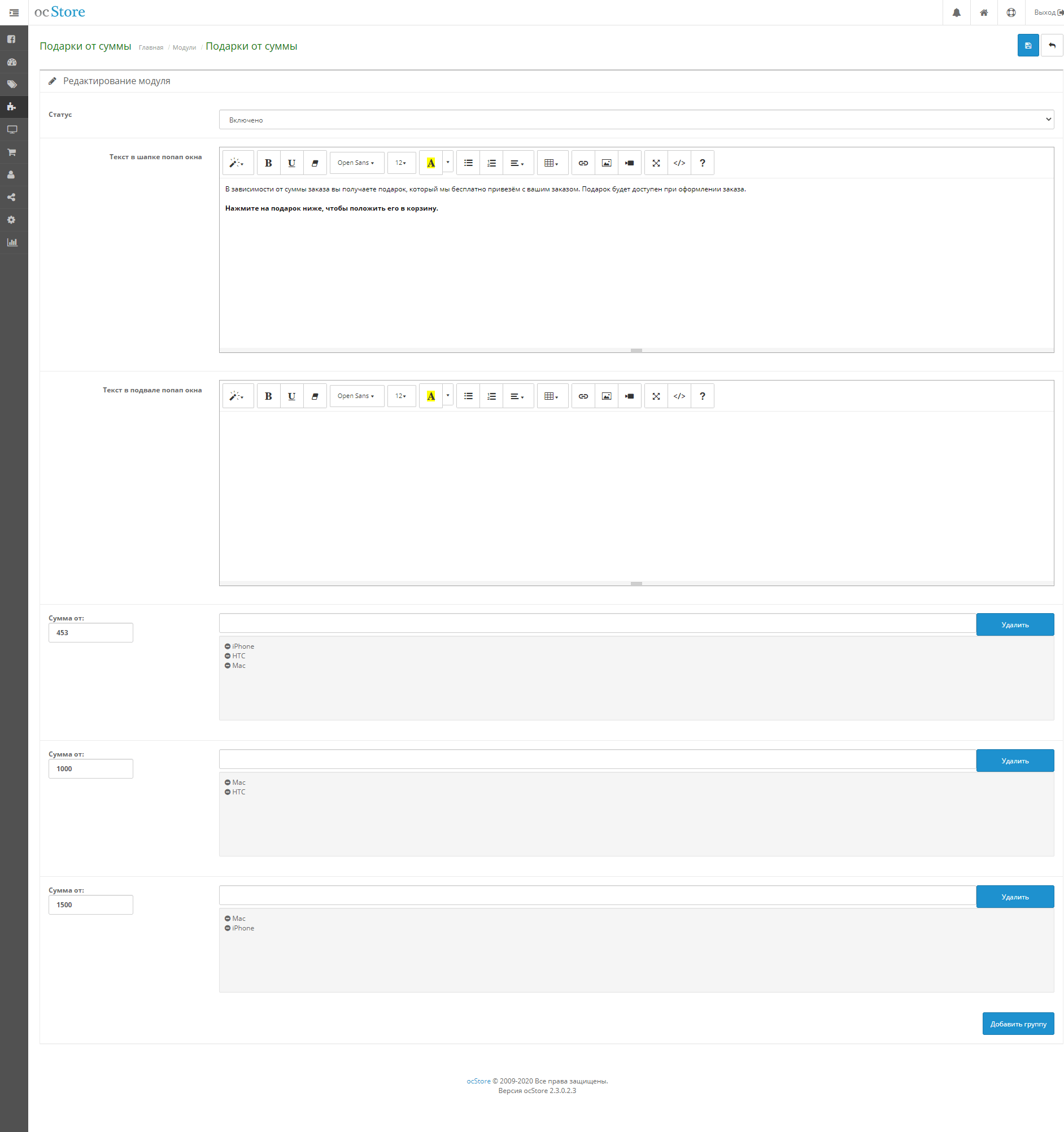
Task: Apply yellow highlight color in header editor
Action: coord(430,163)
